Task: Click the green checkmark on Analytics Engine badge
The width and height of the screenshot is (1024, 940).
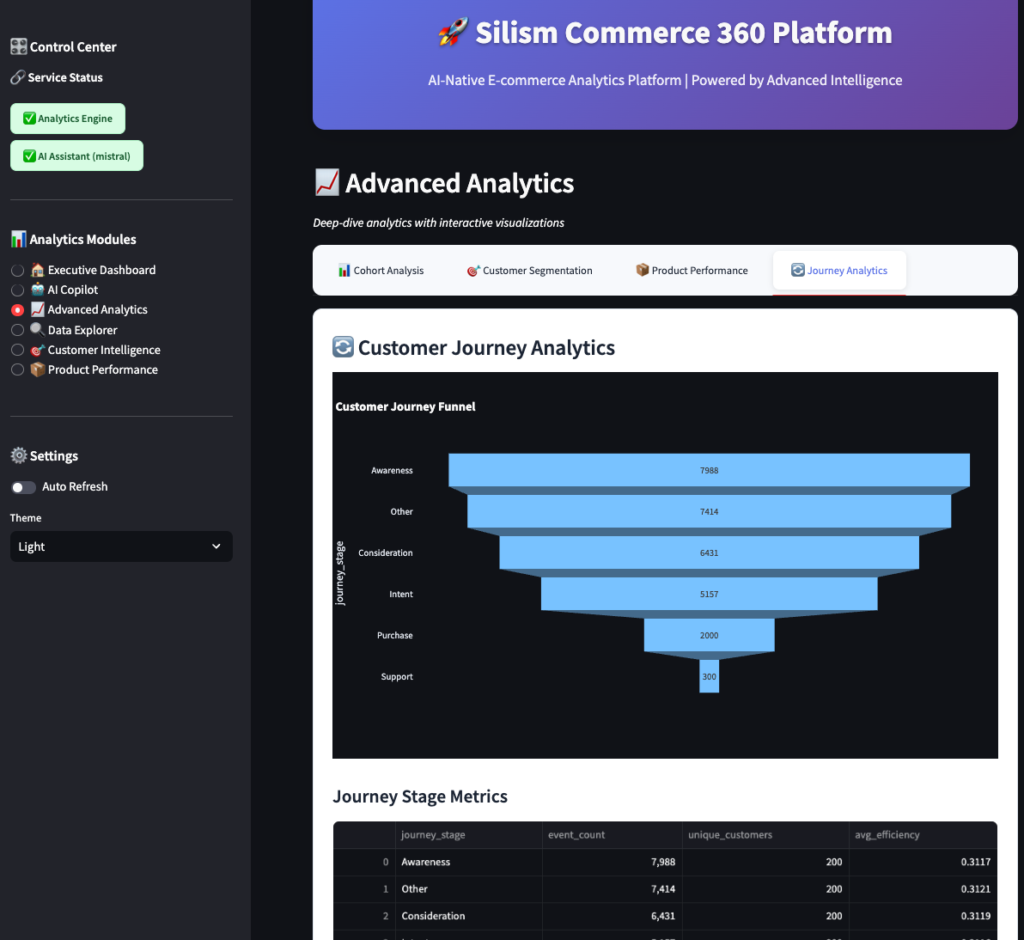Action: pos(29,119)
